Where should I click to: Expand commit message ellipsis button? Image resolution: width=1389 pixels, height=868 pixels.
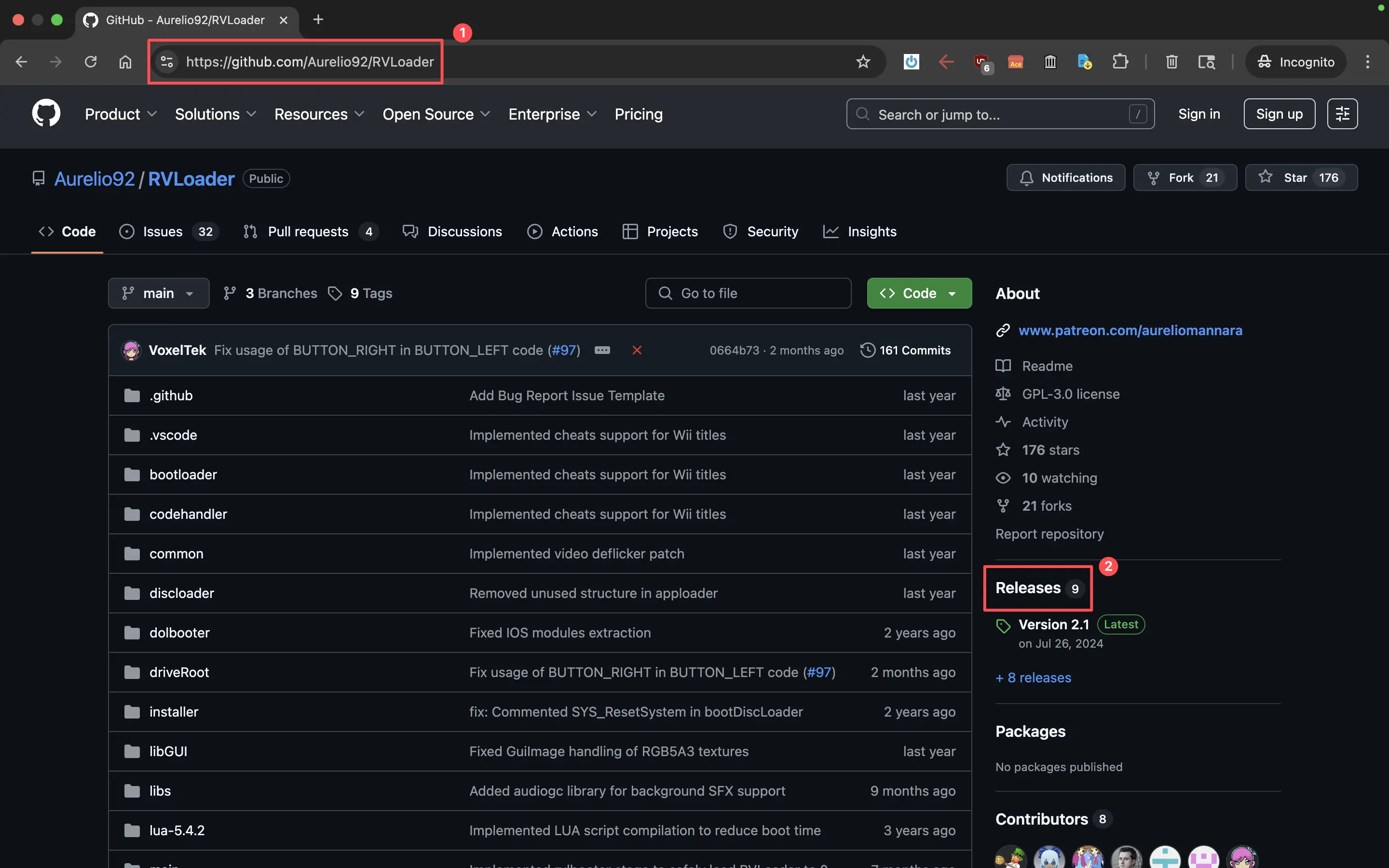click(602, 350)
